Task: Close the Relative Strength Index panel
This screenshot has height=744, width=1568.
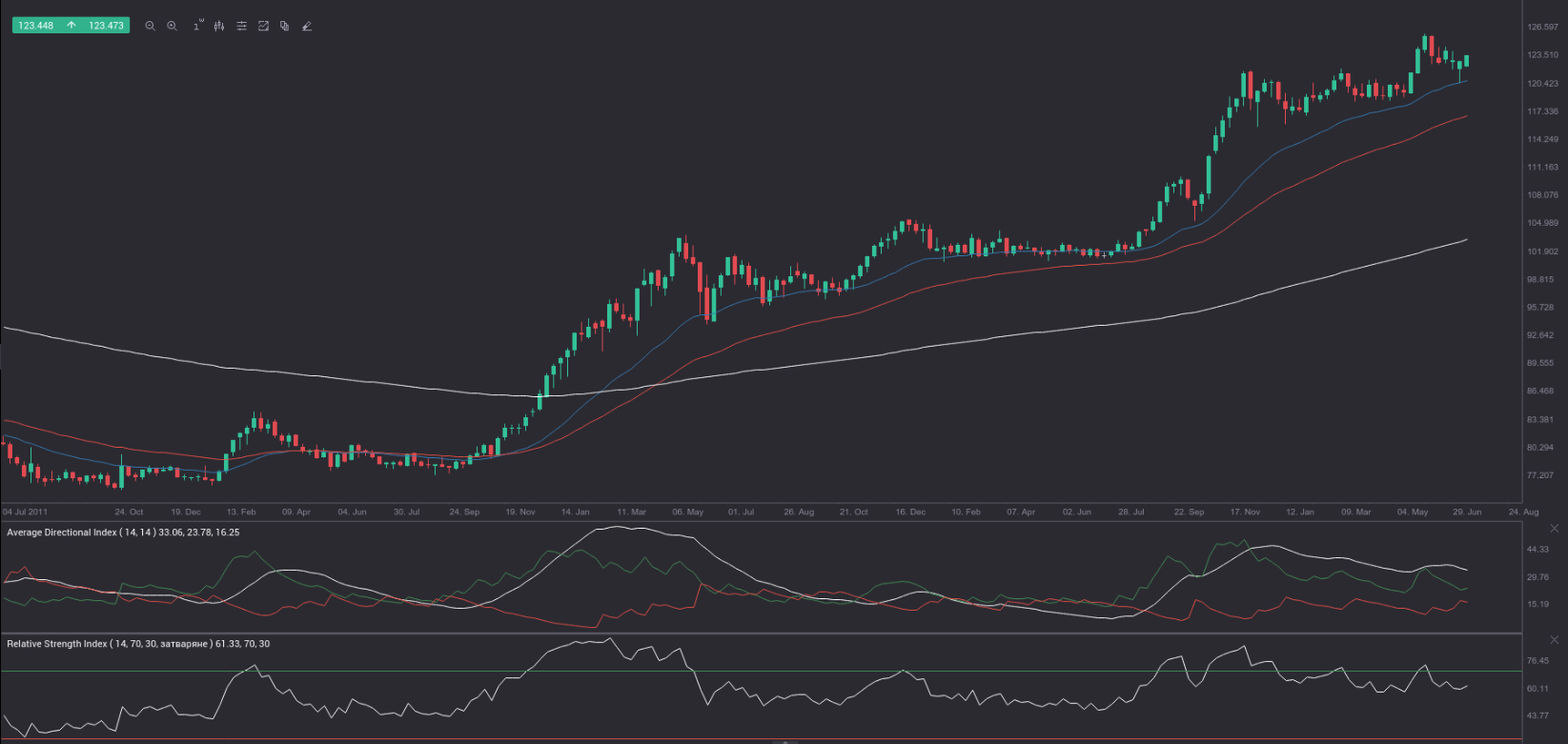Action: (x=1555, y=639)
